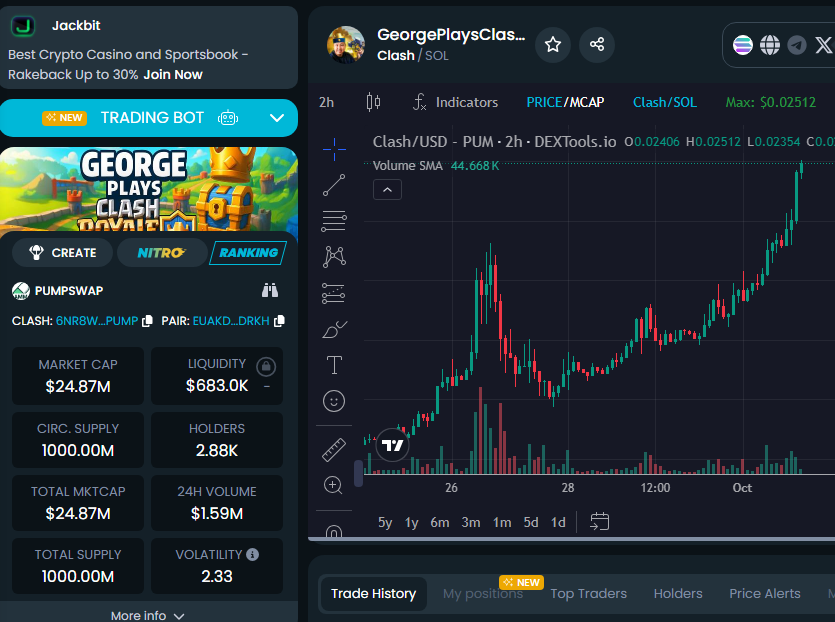The image size is (835, 622).
Task: Change candlestick chart style icon
Action: point(373,102)
